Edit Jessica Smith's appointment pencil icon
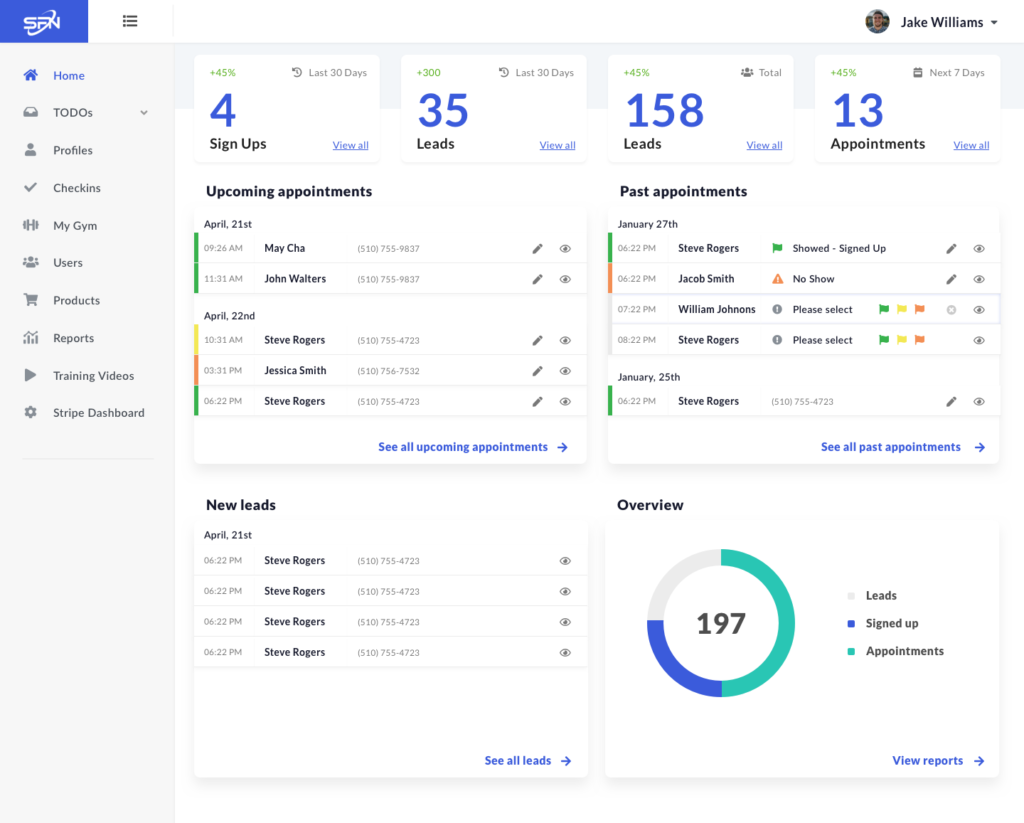 click(x=537, y=371)
